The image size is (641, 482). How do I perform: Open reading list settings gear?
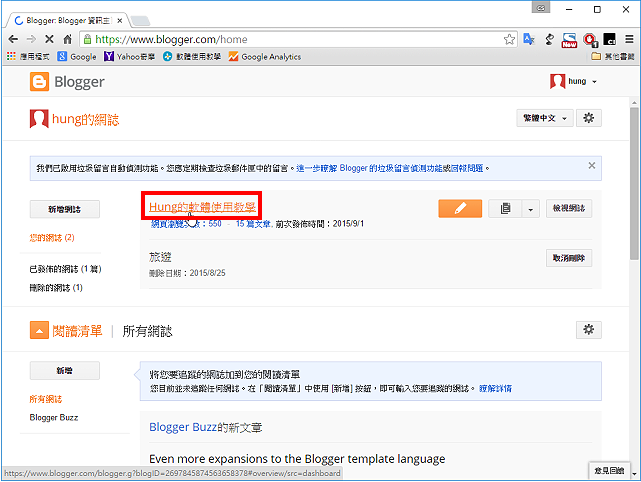point(589,330)
